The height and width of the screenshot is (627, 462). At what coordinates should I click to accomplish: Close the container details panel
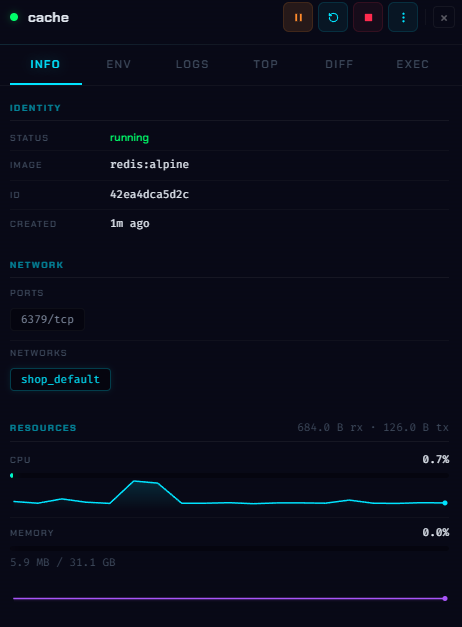444,18
